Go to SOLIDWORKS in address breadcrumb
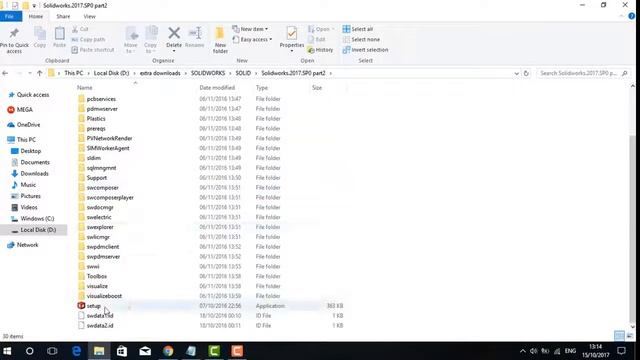The height and width of the screenshot is (360, 640). point(208,73)
